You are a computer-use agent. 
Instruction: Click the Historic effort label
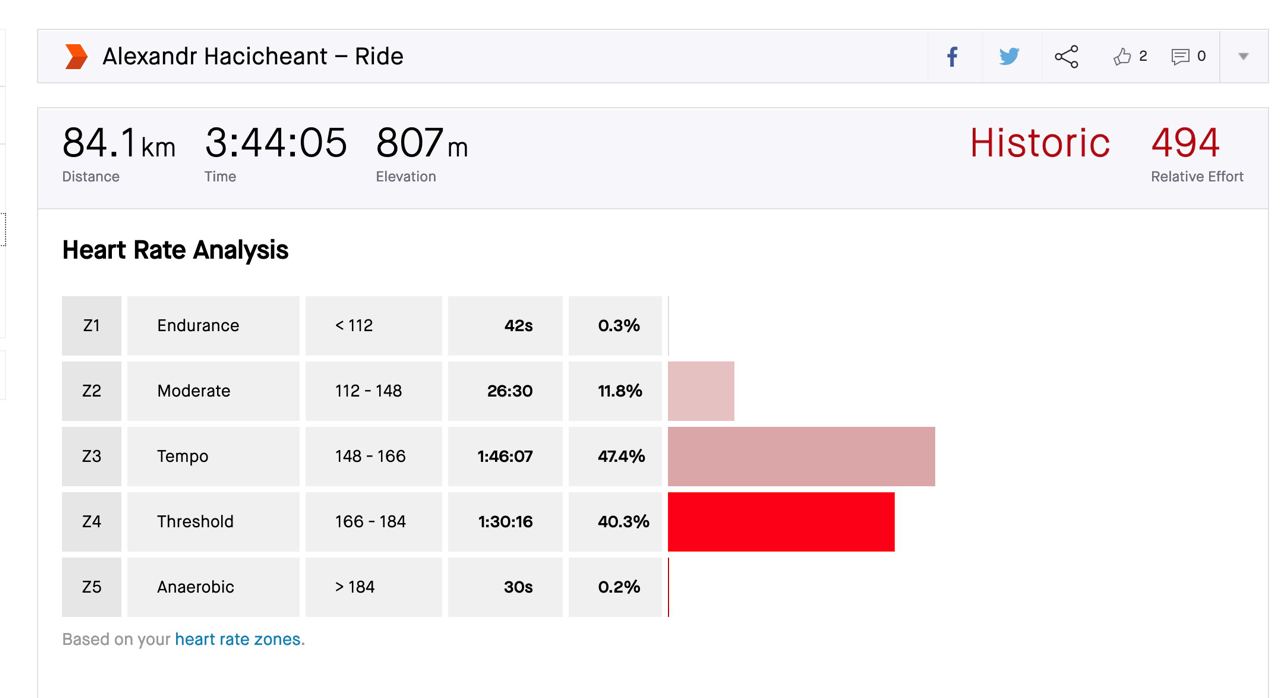(x=1039, y=143)
